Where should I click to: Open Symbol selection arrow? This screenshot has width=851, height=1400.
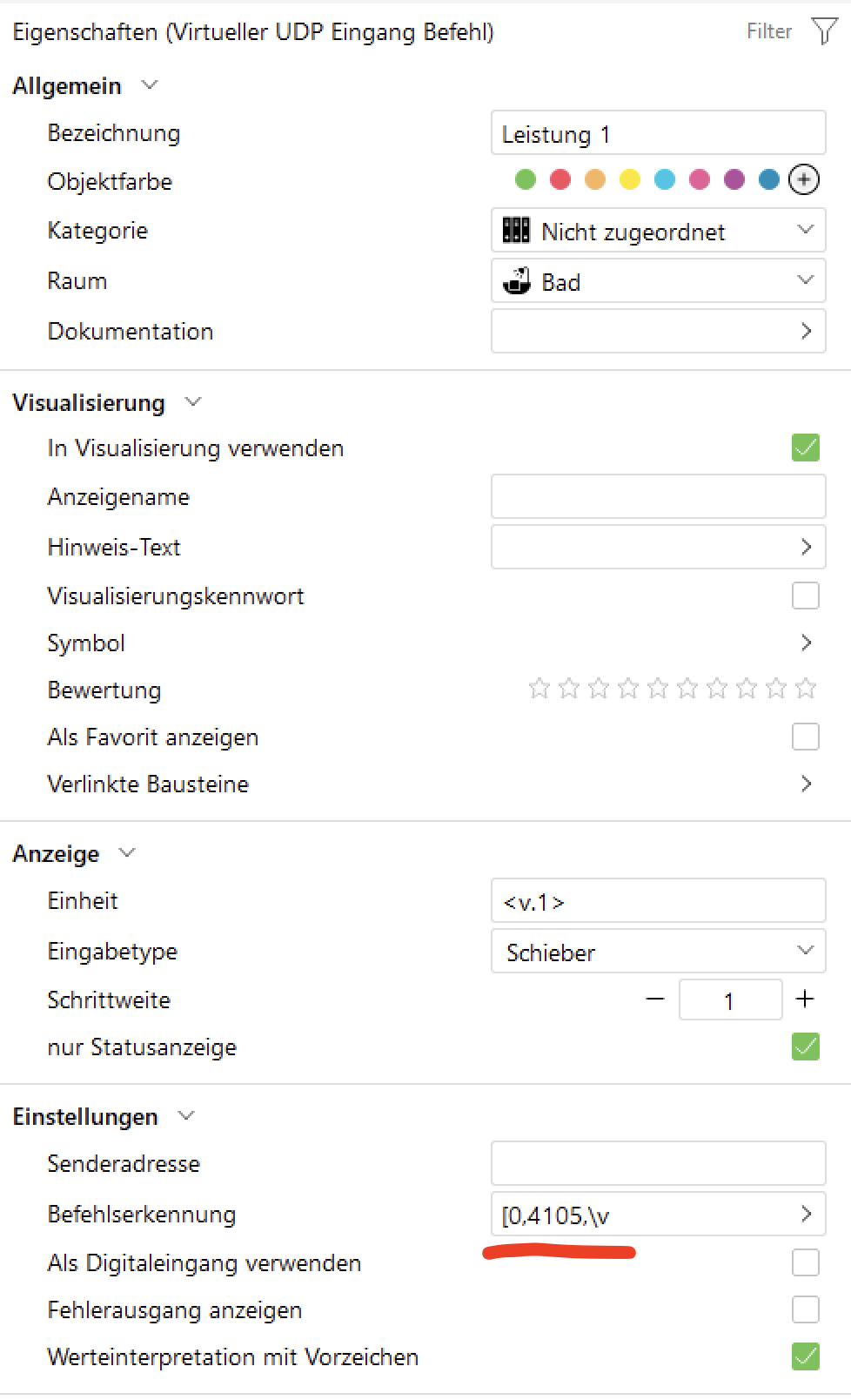pos(806,643)
